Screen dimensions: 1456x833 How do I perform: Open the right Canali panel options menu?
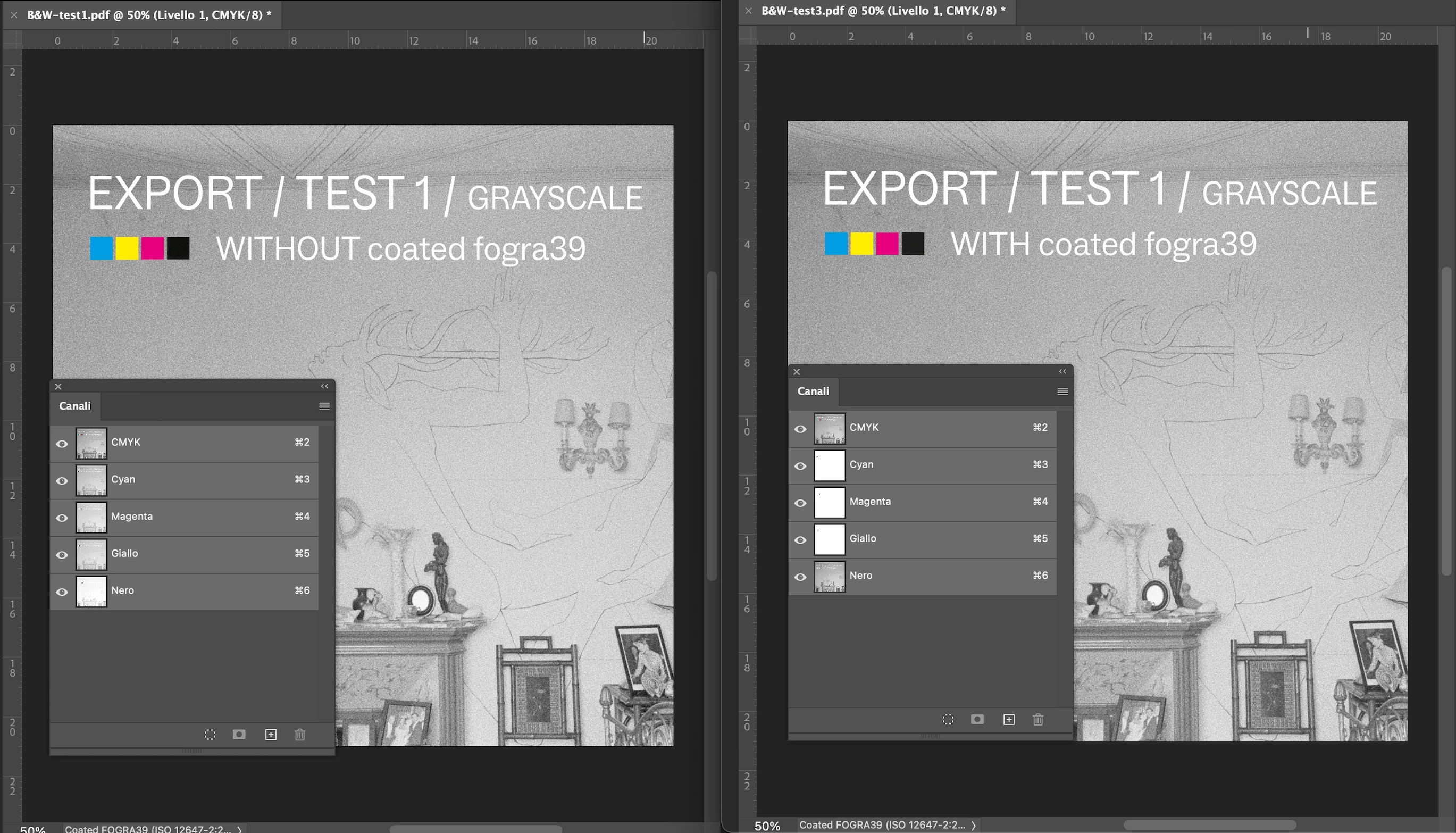pyautogui.click(x=1062, y=391)
